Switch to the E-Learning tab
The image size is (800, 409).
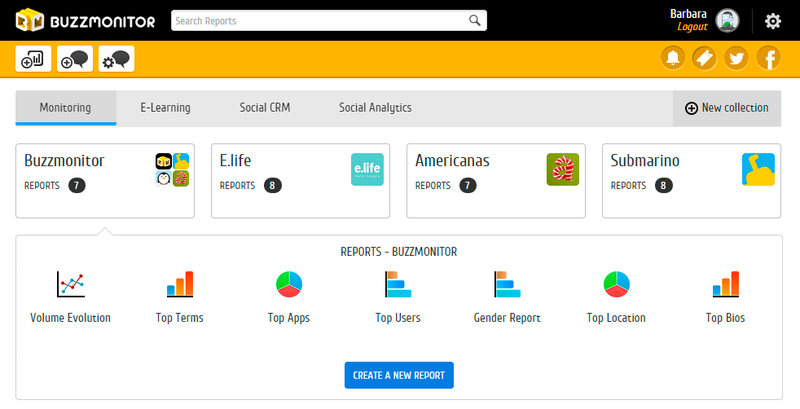[x=165, y=108]
